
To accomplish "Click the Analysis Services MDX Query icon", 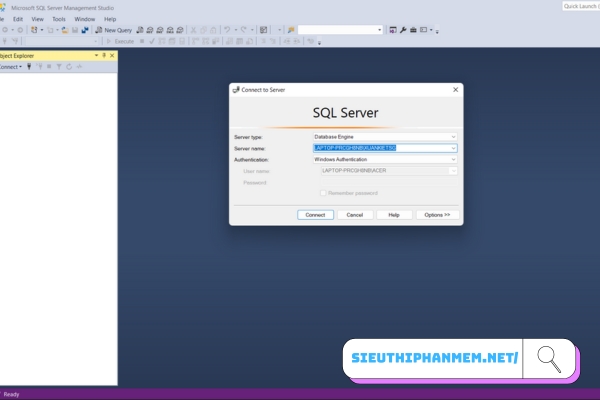I will [150, 30].
